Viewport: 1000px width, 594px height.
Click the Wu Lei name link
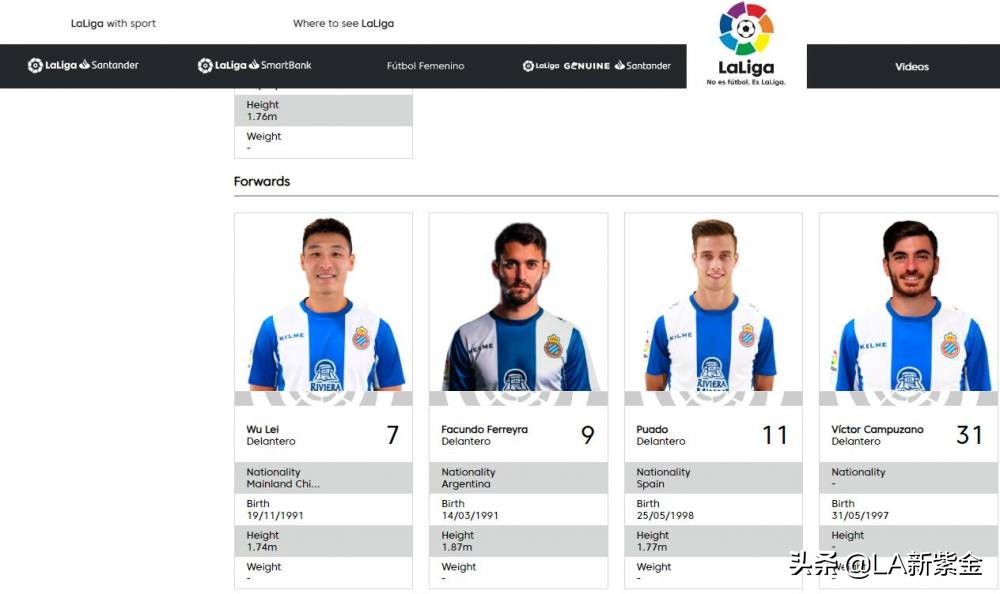[x=263, y=429]
